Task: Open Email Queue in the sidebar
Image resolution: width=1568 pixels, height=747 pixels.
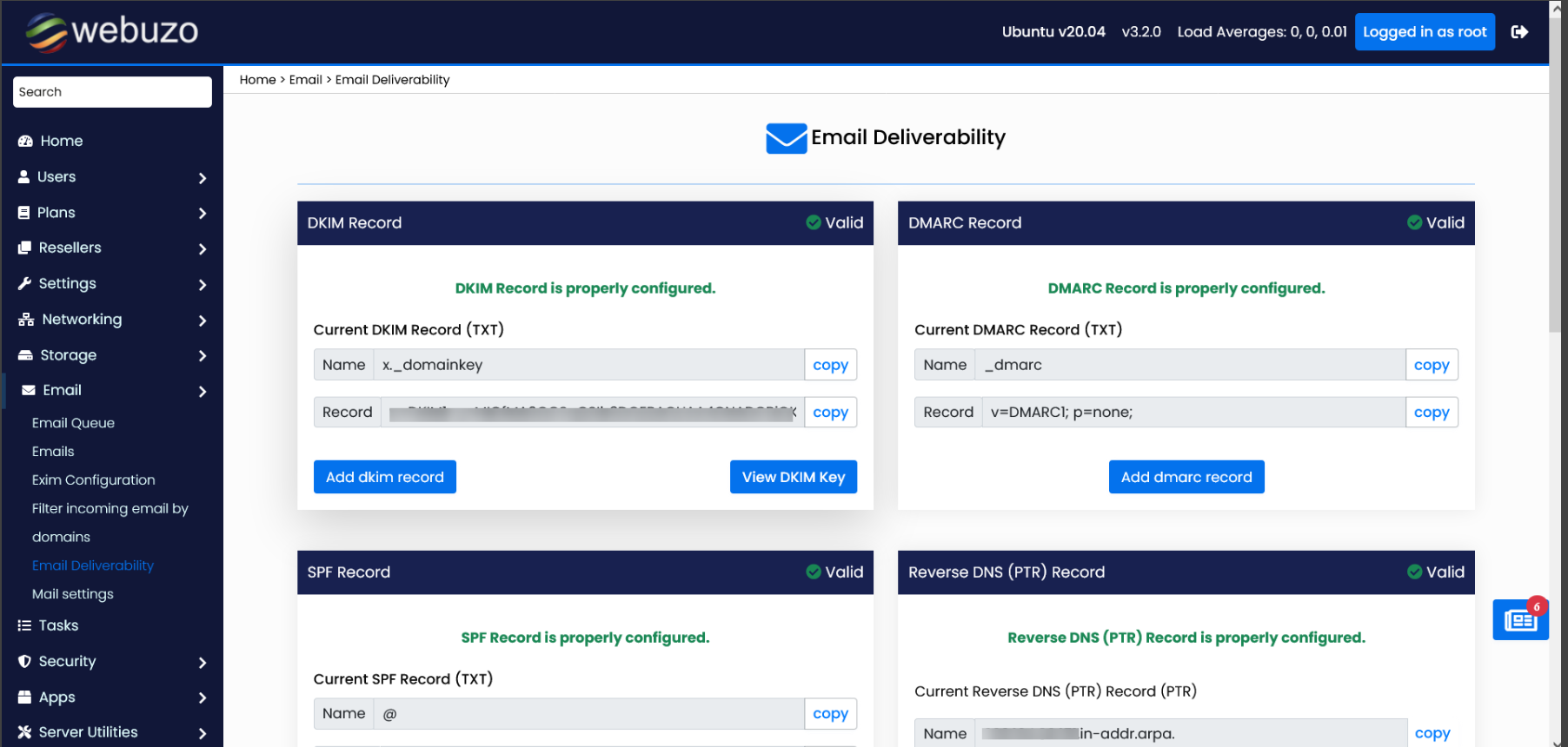Action: click(x=73, y=423)
